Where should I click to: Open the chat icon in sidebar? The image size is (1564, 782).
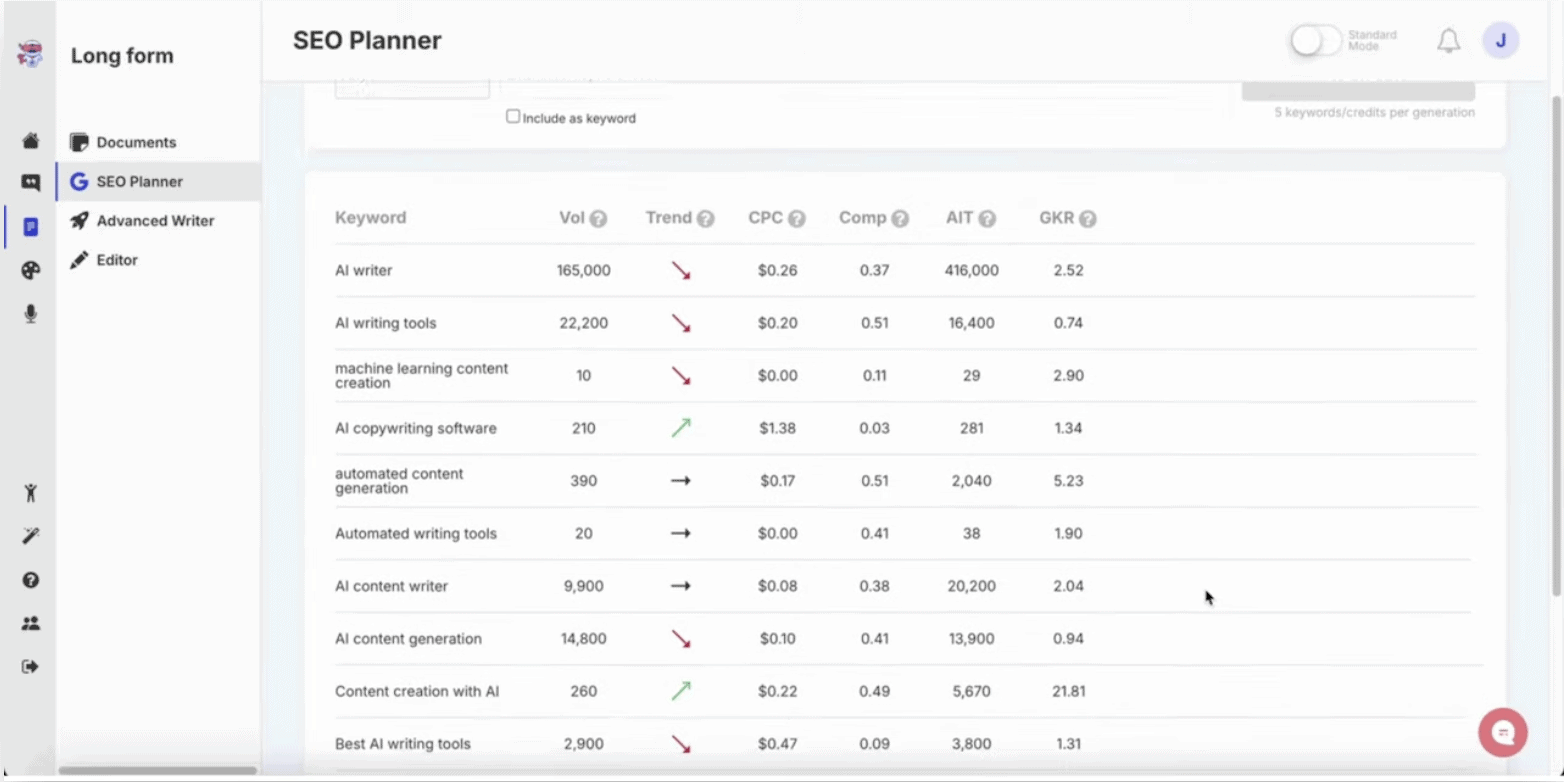click(x=31, y=183)
